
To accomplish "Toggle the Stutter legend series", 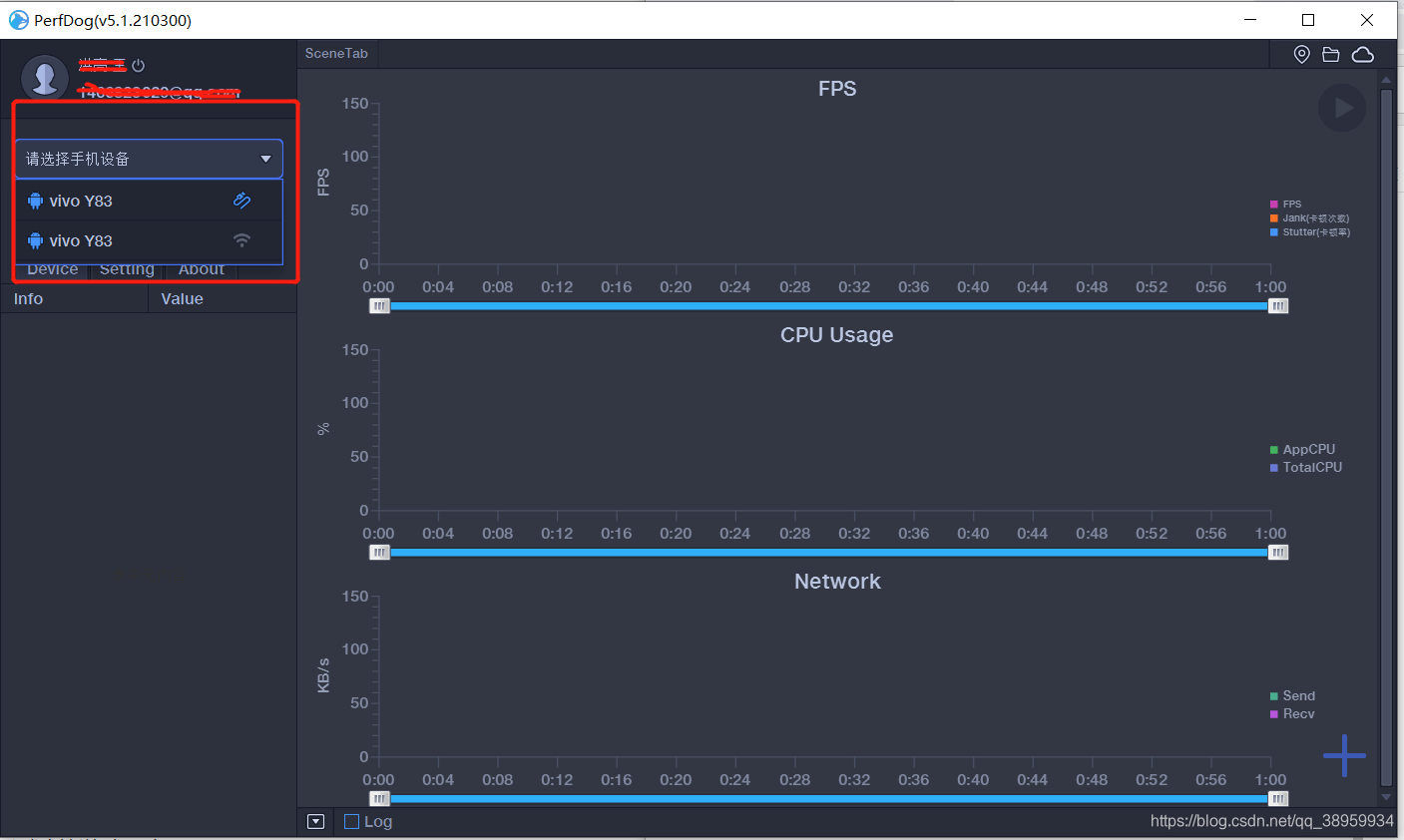I will [x=1310, y=231].
